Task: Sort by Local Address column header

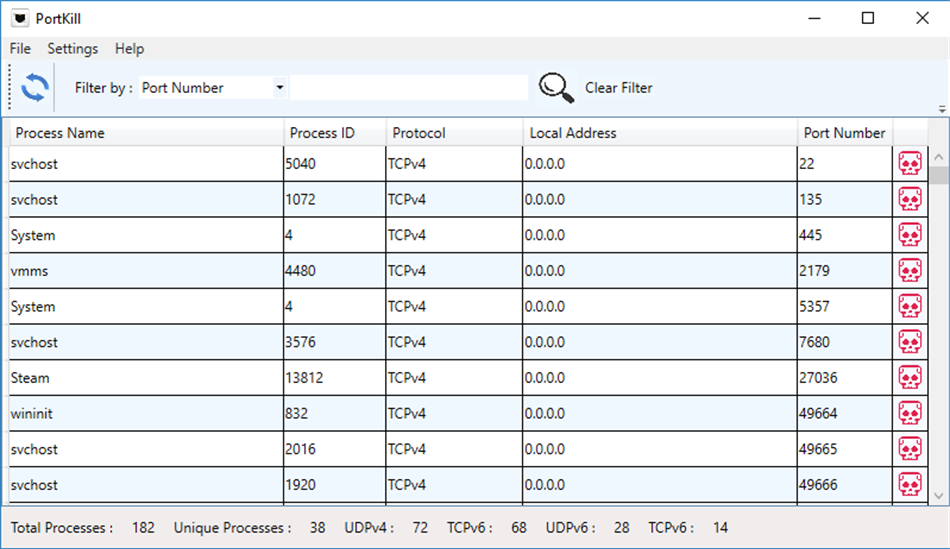Action: (x=660, y=133)
